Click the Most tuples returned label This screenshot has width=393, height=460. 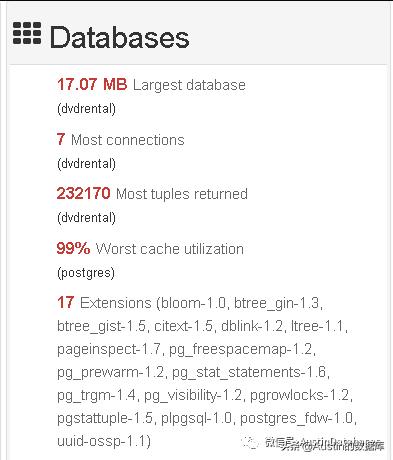click(x=182, y=194)
